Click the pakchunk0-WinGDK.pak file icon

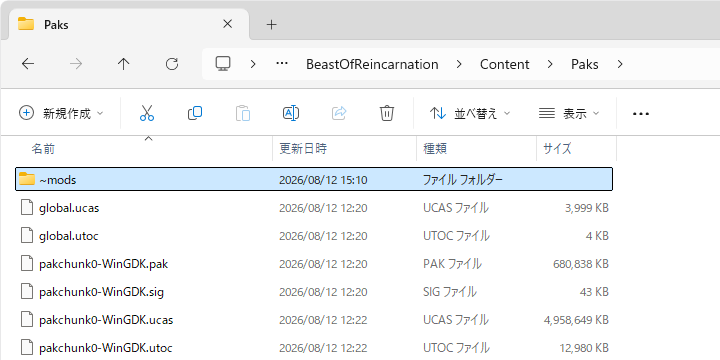coord(28,264)
